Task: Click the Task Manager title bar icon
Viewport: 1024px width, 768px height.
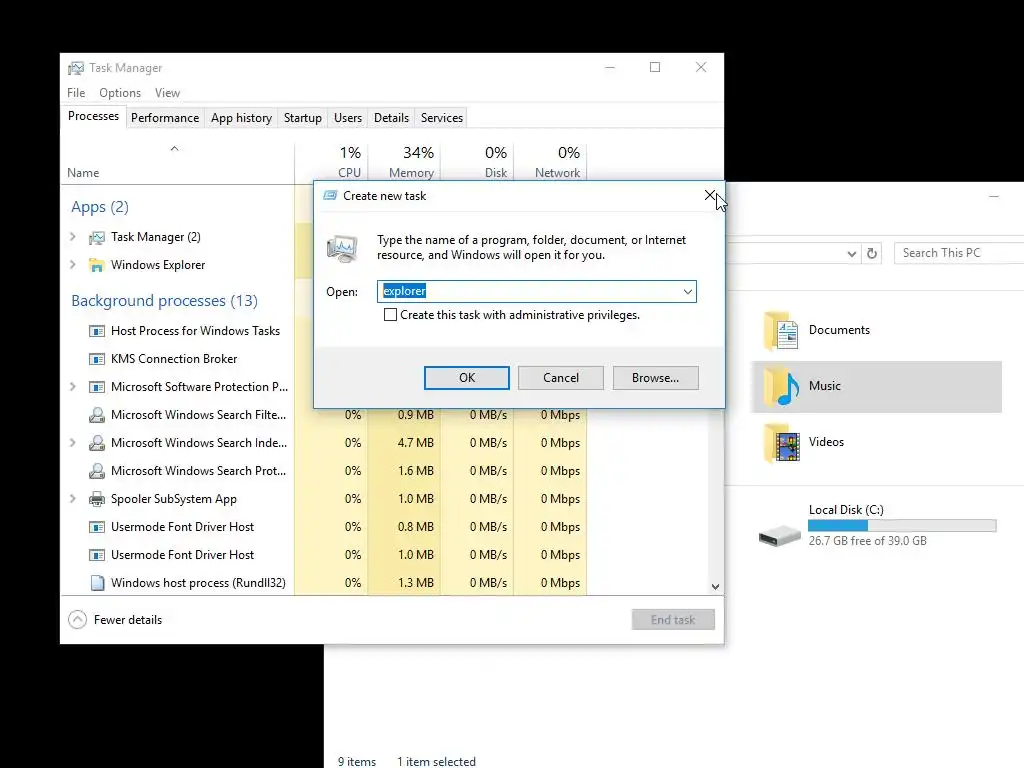Action: [x=76, y=68]
